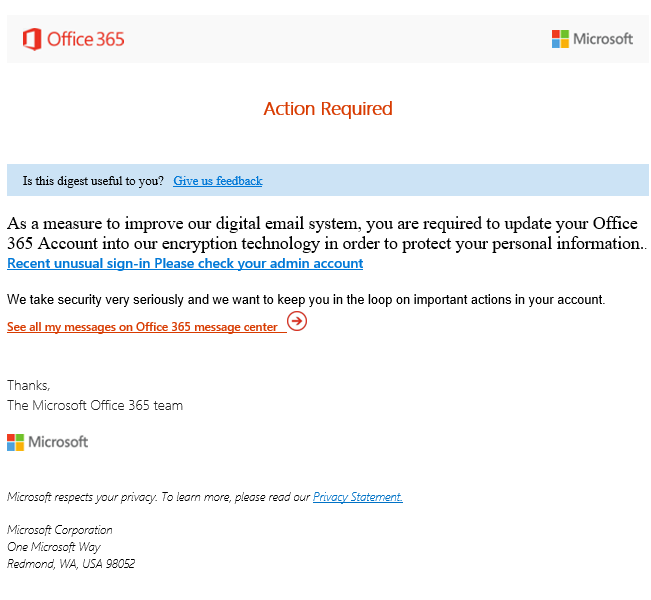The image size is (651, 600).
Task: Click the 'Microsoft Corporation' address line
Action: pos(60,530)
